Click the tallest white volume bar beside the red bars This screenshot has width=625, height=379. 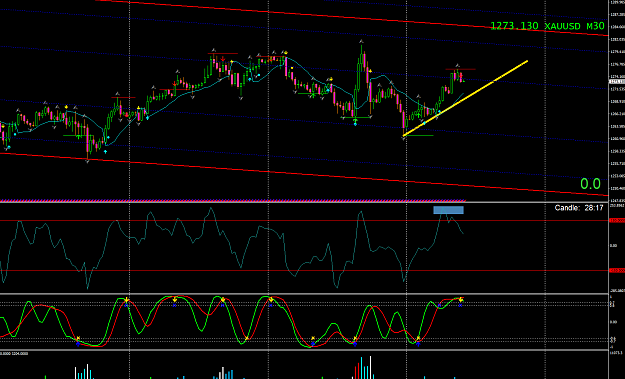click(371, 367)
